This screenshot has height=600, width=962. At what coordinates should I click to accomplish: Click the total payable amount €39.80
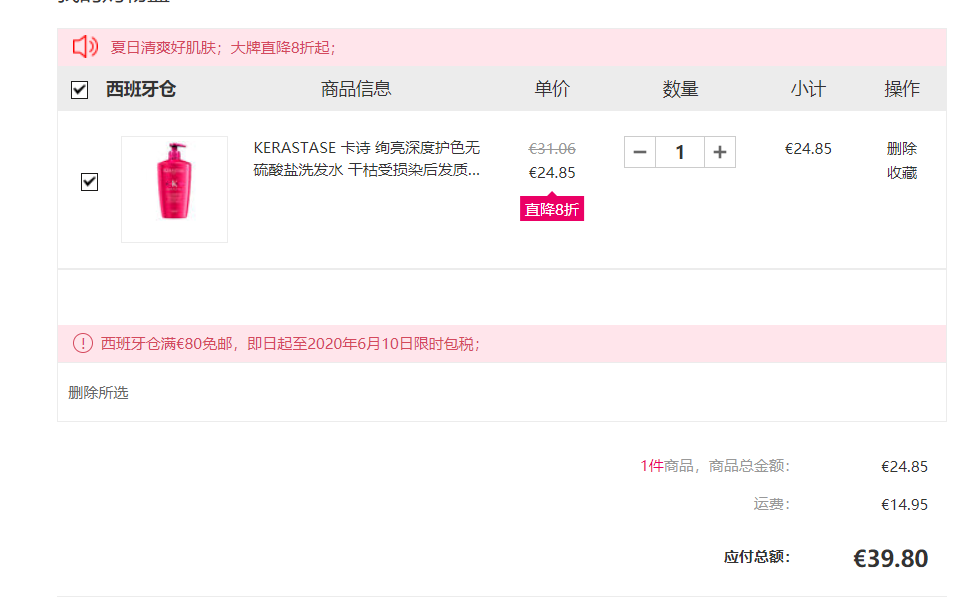890,558
